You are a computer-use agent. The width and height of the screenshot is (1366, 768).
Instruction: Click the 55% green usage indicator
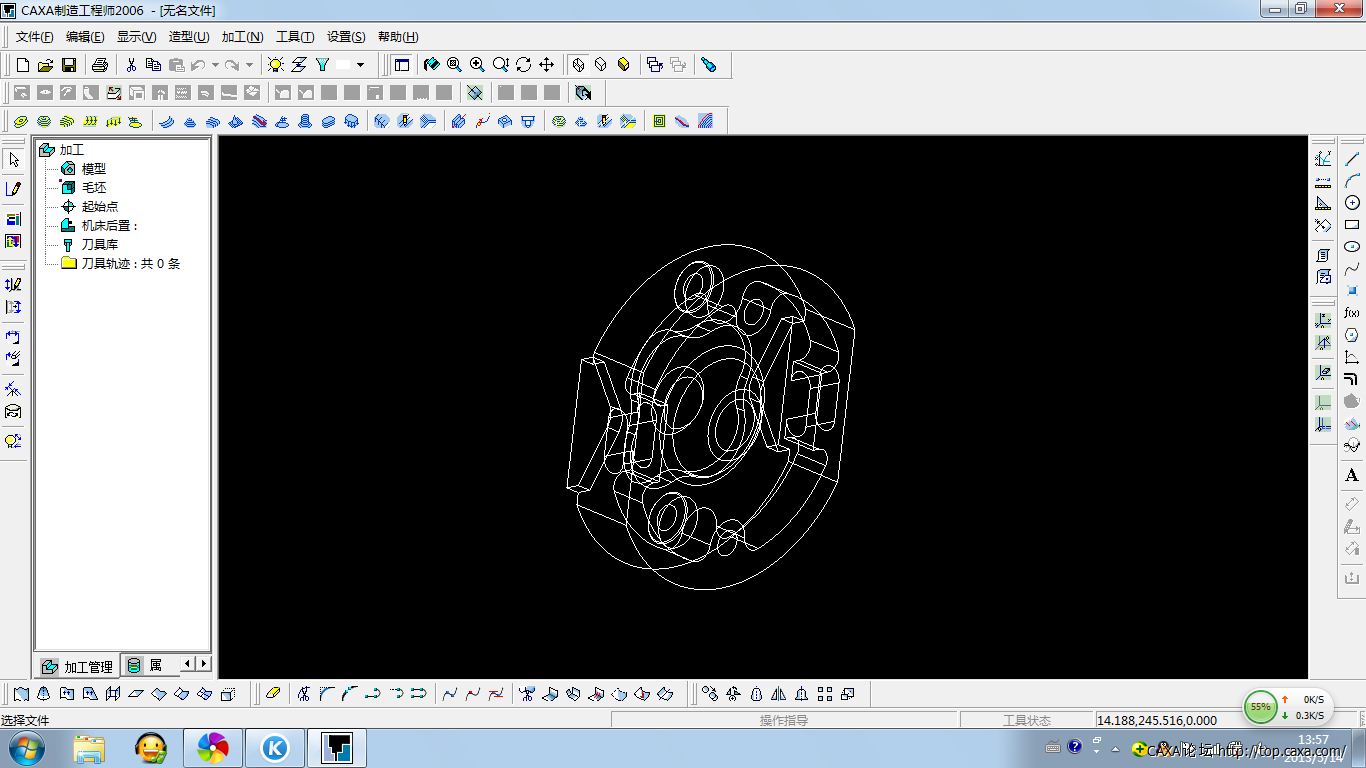pos(1260,707)
